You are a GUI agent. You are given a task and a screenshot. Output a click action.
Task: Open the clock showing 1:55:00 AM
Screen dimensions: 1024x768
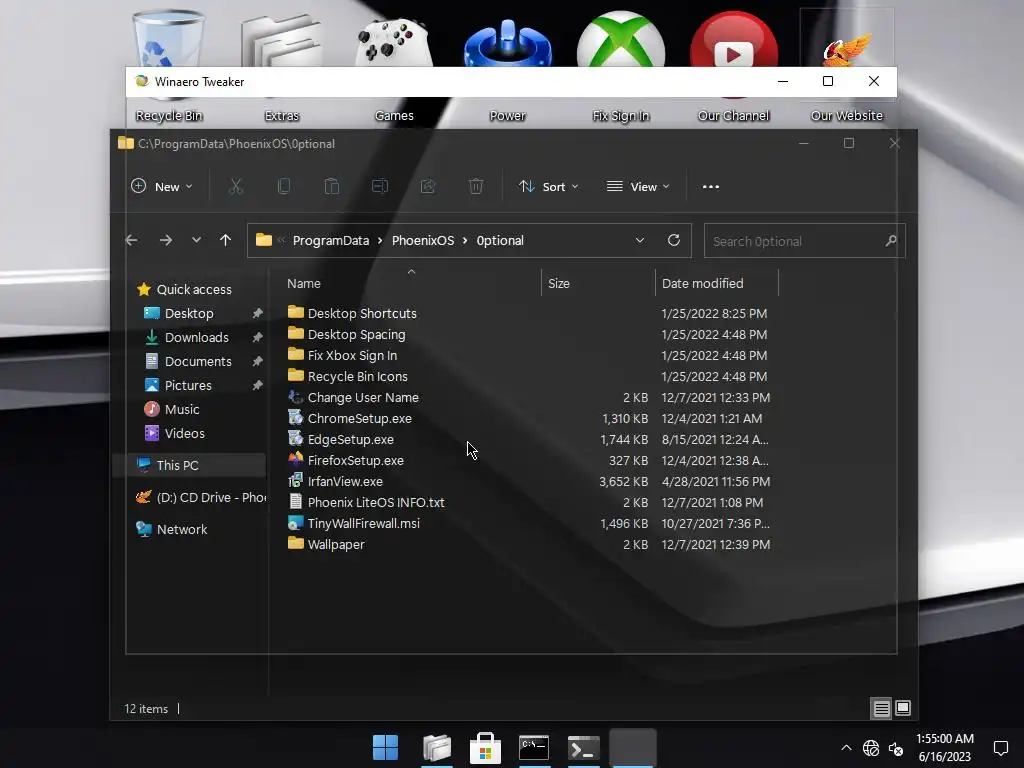(944, 748)
